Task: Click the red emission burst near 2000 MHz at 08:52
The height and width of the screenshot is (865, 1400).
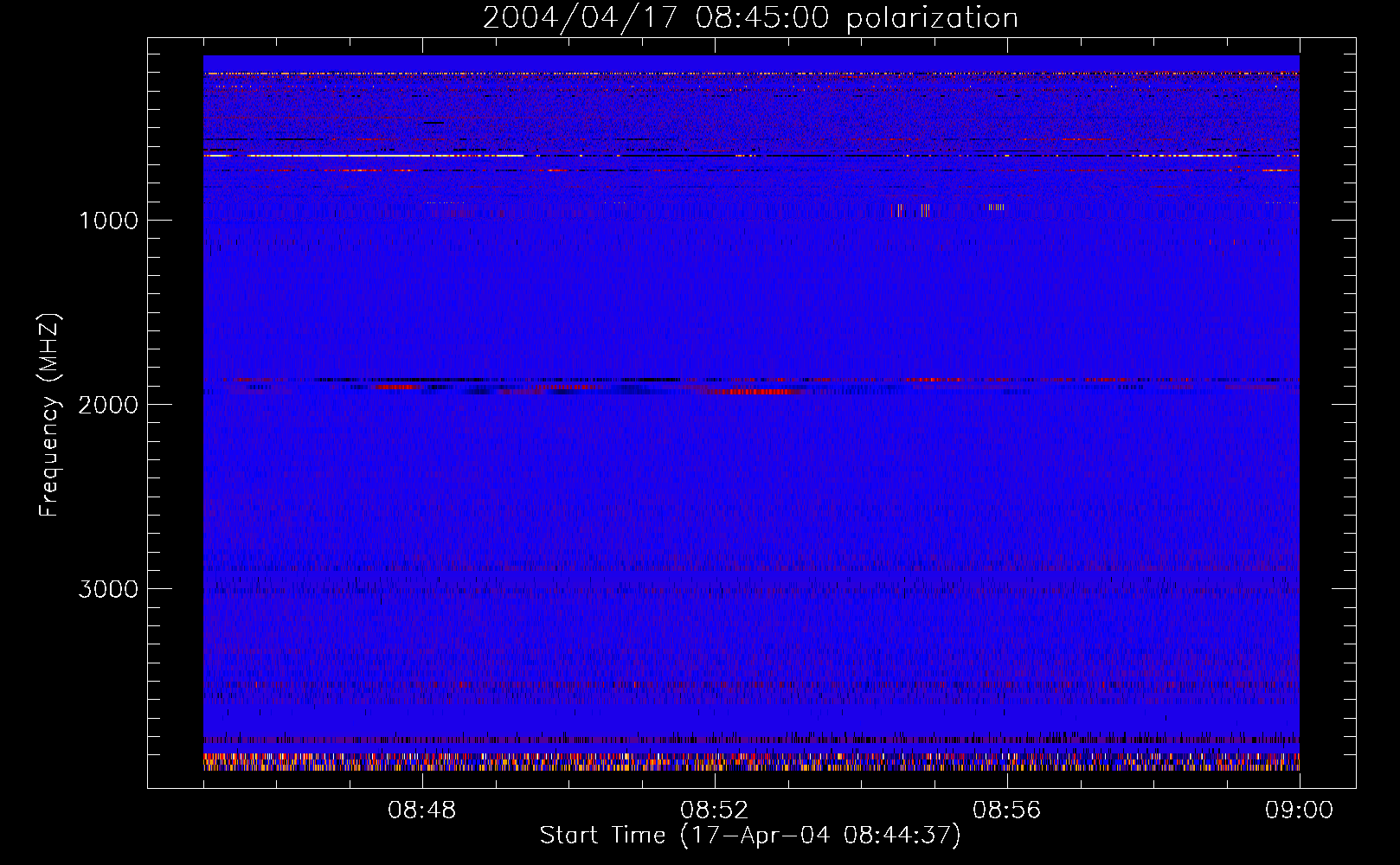Action: pos(755,391)
